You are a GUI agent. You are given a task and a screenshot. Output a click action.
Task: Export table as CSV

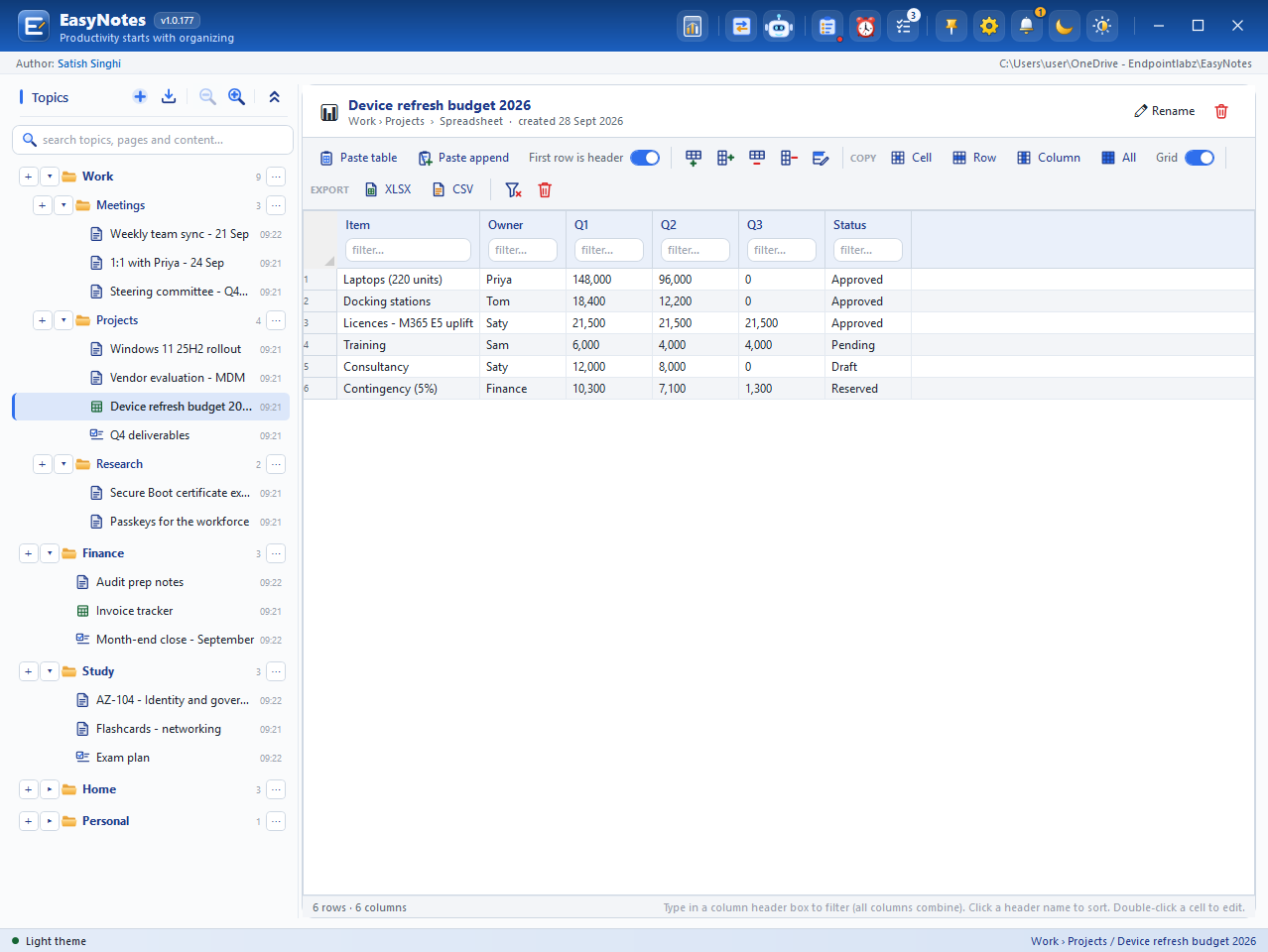[453, 189]
